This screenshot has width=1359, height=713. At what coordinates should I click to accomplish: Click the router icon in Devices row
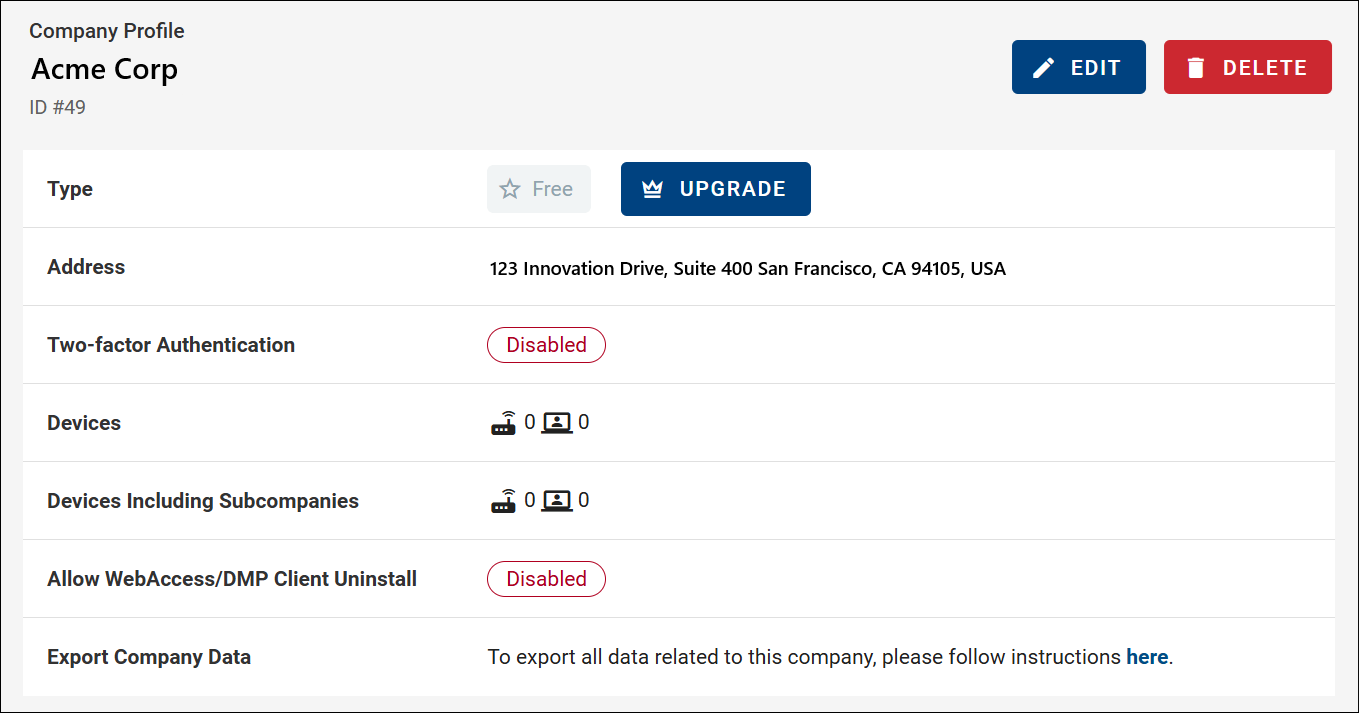(x=504, y=422)
